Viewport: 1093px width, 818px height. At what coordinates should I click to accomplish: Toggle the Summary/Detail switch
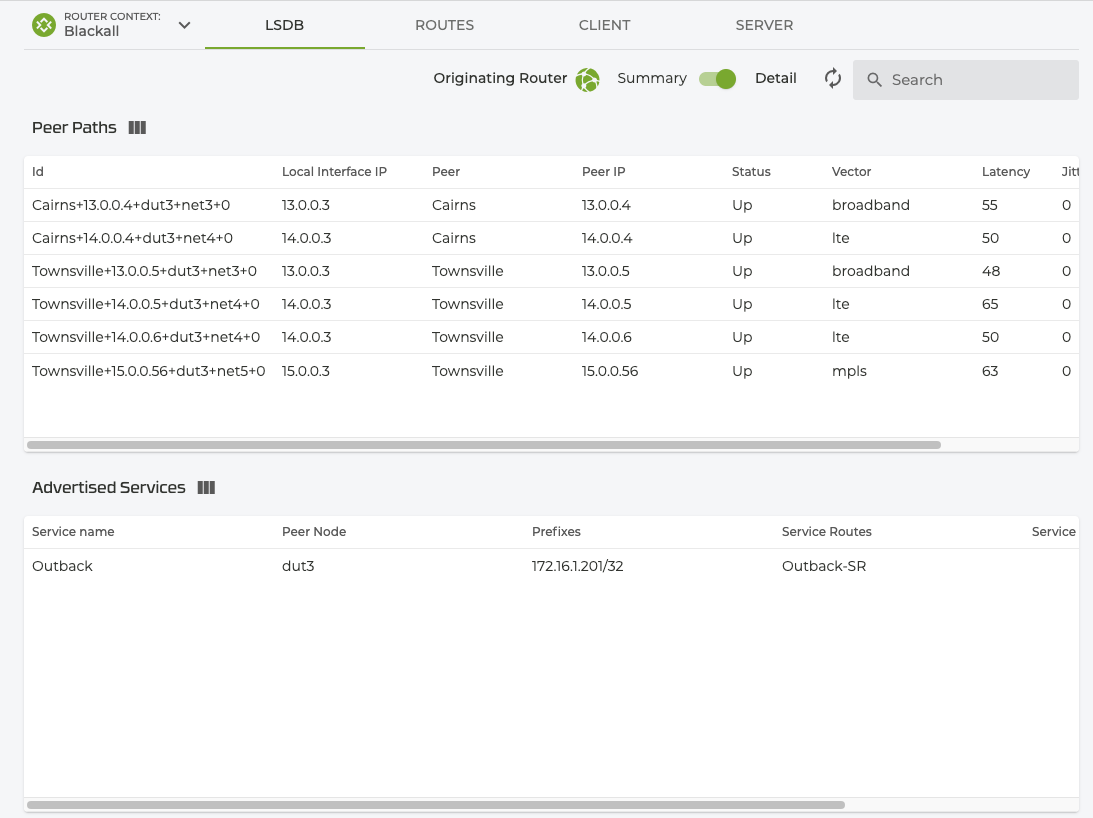(x=717, y=79)
